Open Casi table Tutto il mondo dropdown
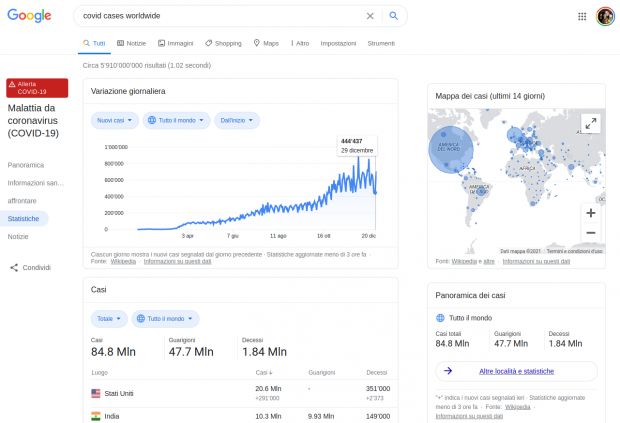 click(165, 319)
